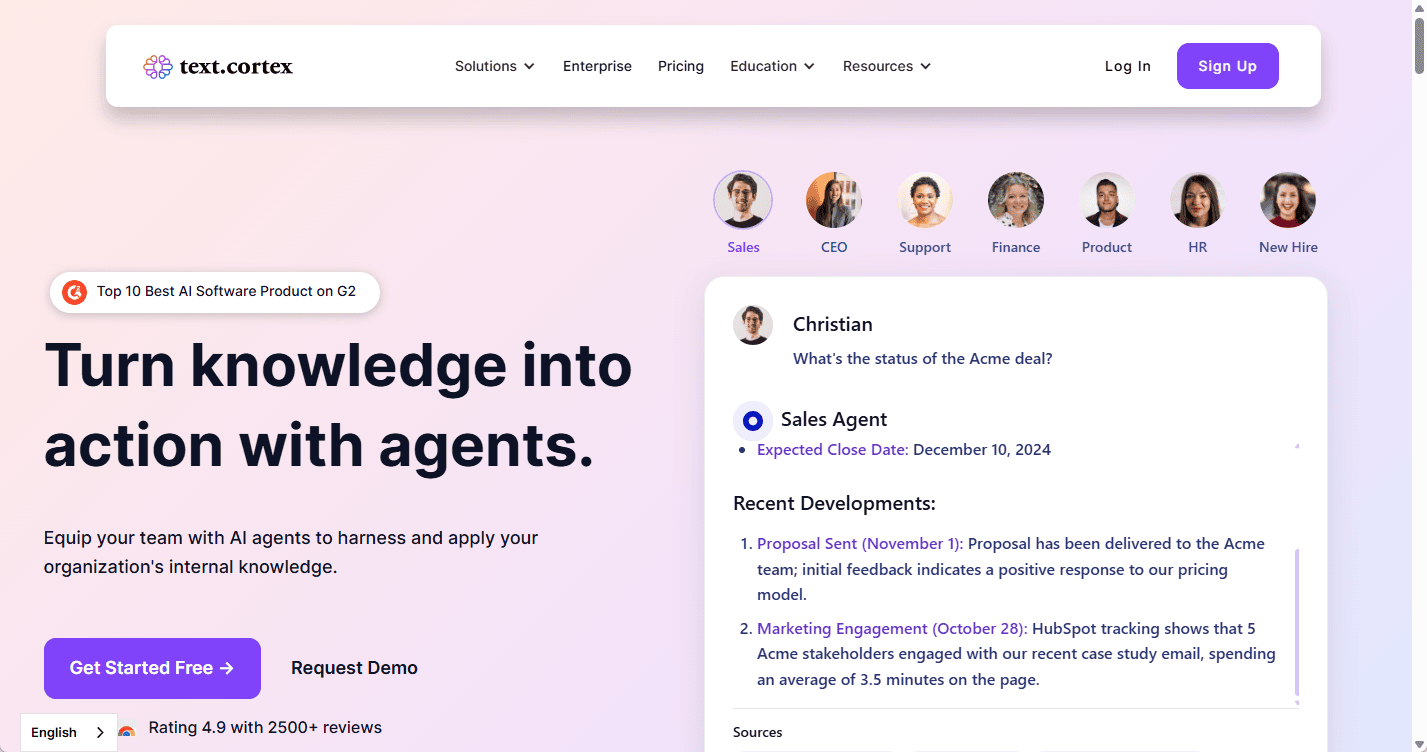Expand the Education menu
Image resolution: width=1427 pixels, height=752 pixels.
(x=771, y=66)
